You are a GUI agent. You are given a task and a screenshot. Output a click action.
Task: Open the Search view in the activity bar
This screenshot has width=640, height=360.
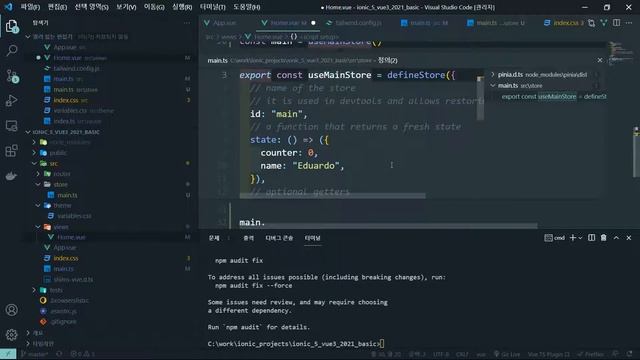point(12,51)
